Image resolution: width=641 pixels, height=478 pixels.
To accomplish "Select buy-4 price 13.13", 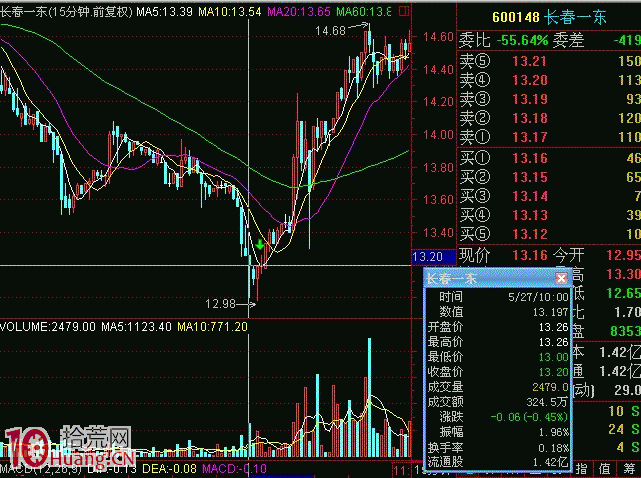I will point(529,215).
